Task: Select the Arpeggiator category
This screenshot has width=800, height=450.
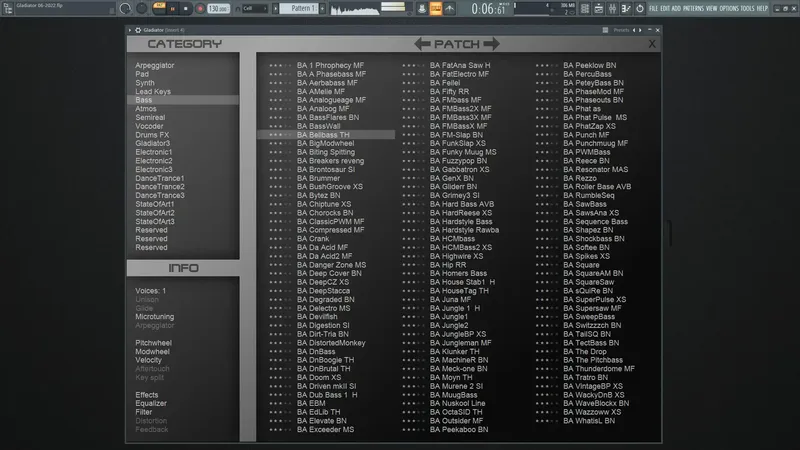Action: tap(155, 65)
